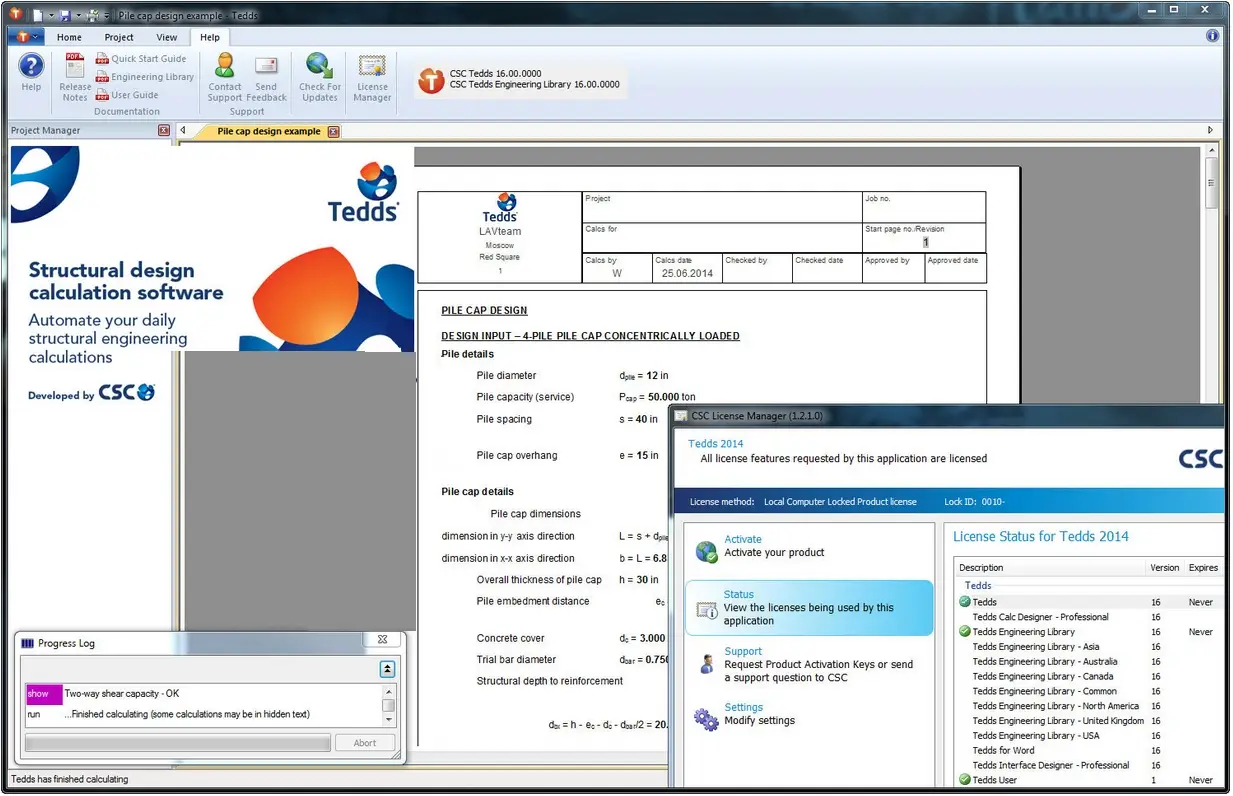Click the Calcs date value 25.06.2014
The height and width of the screenshot is (796, 1233).
(x=687, y=273)
